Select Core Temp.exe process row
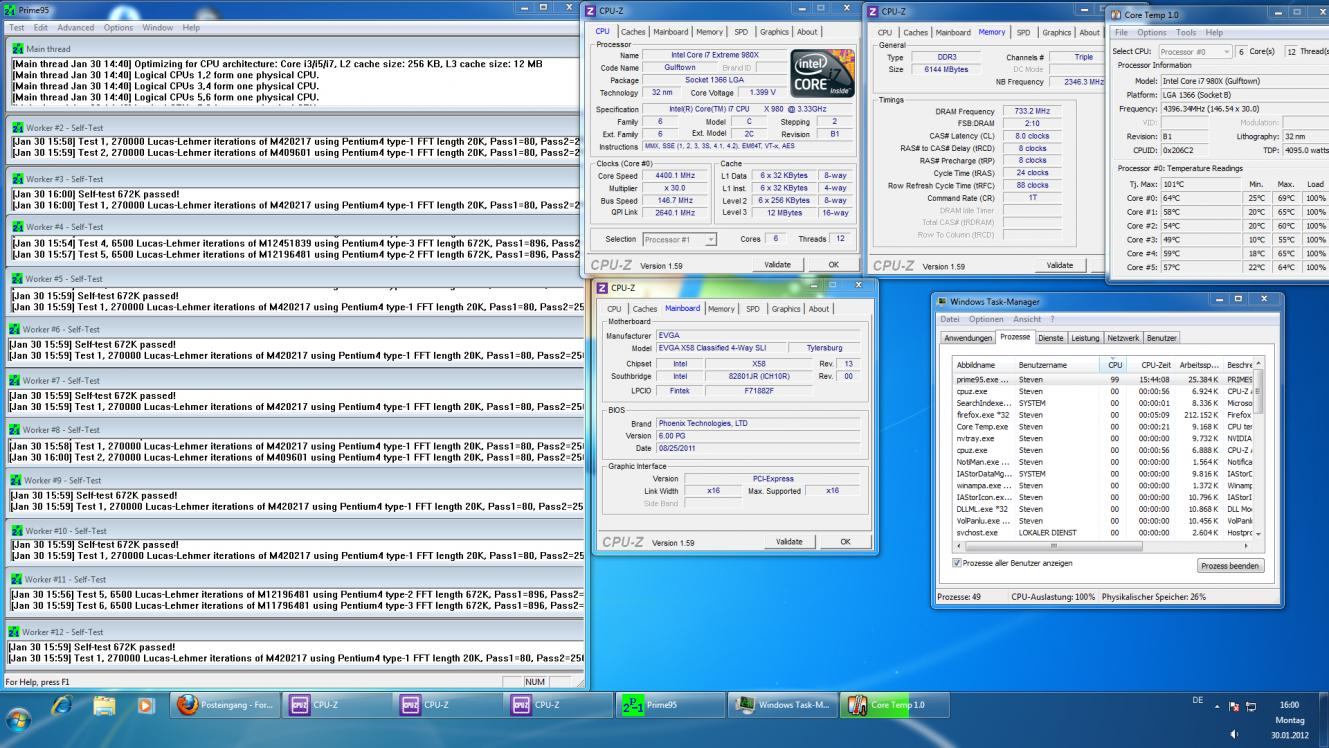 (1103, 426)
